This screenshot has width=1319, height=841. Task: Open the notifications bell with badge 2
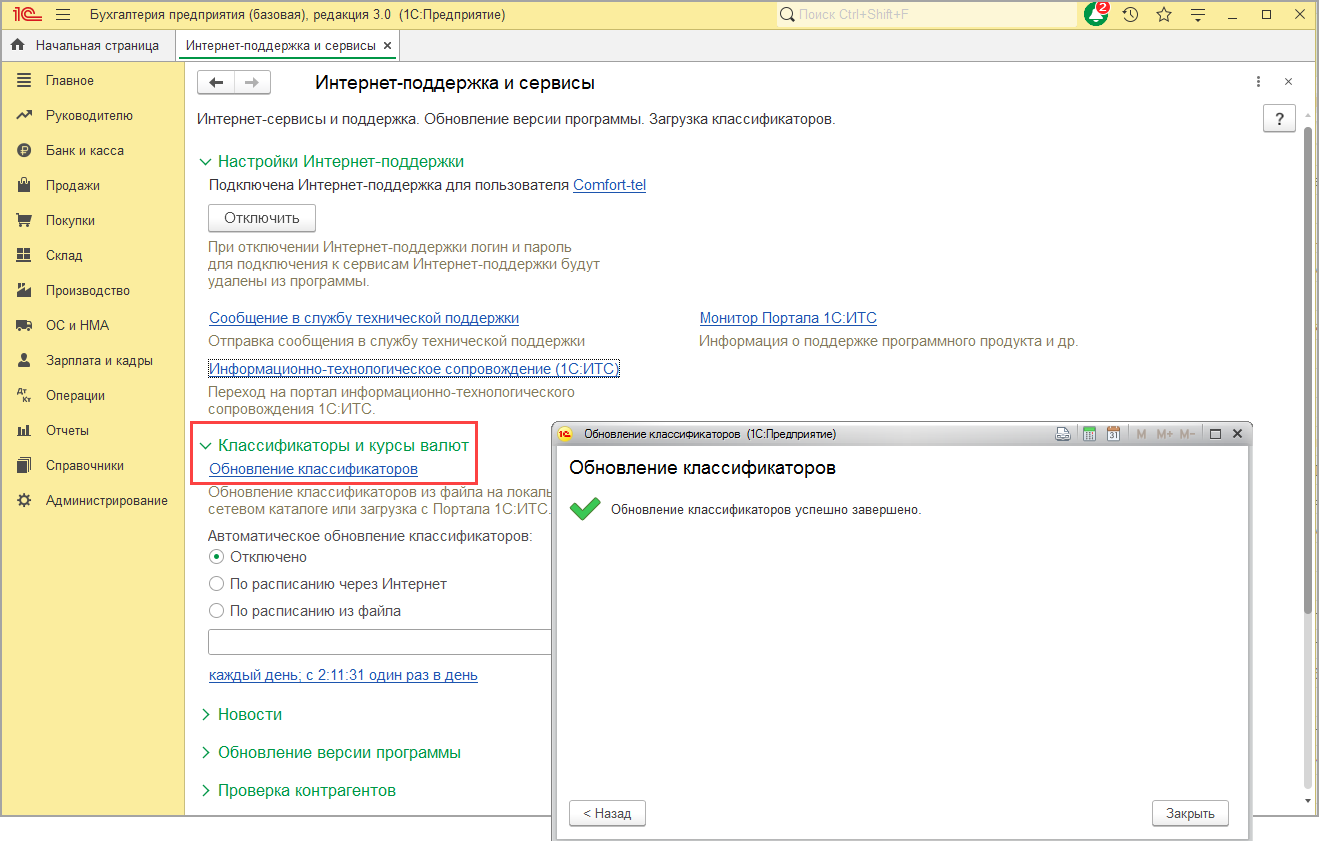(1097, 14)
